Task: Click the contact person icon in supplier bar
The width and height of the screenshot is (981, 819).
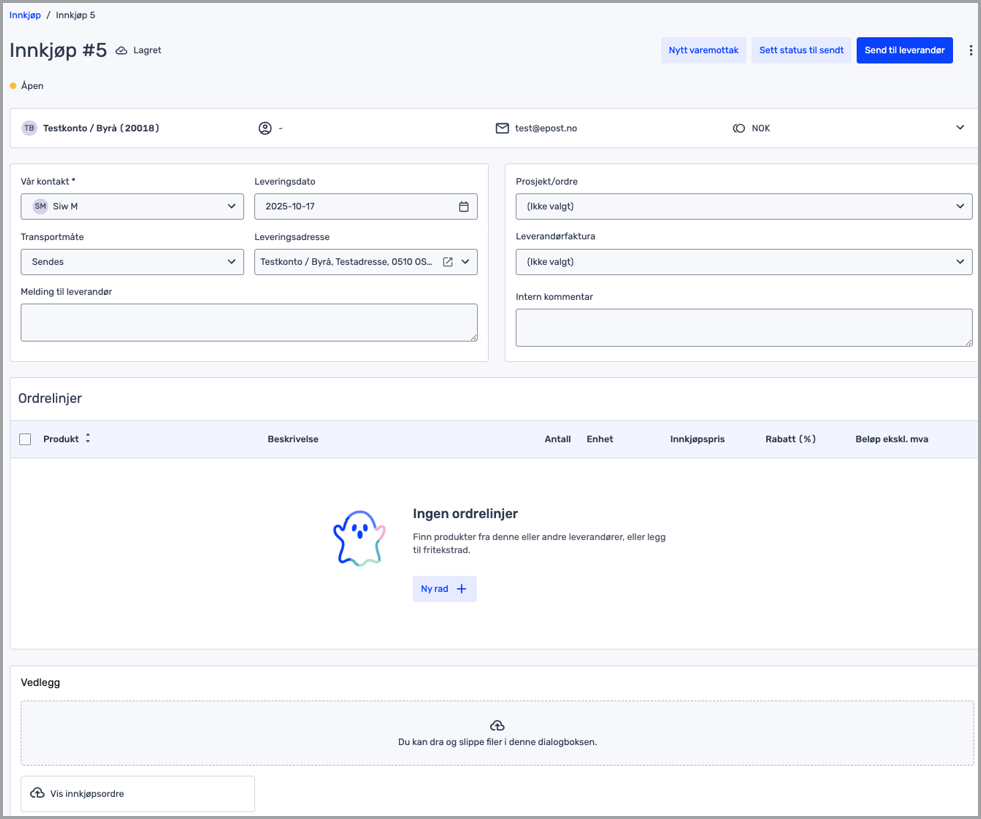Action: point(265,128)
